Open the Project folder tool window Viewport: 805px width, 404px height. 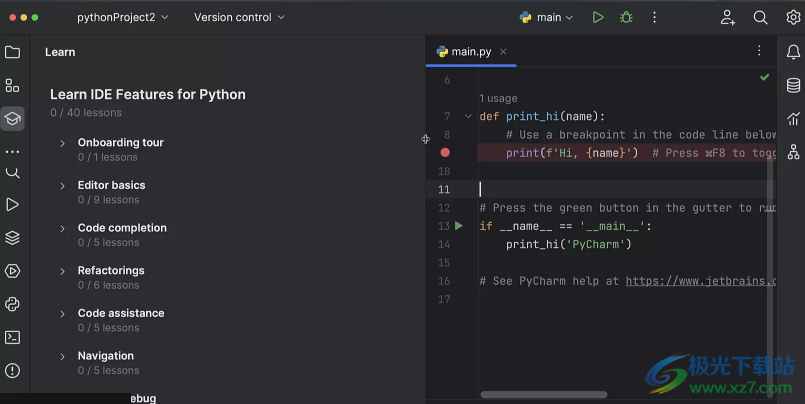click(x=12, y=52)
